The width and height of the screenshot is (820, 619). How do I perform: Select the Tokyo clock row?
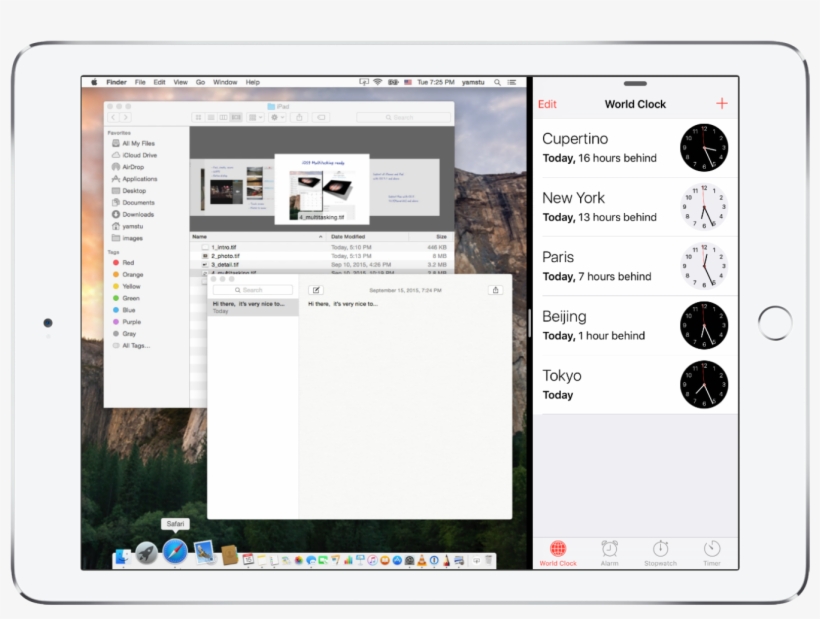click(635, 384)
